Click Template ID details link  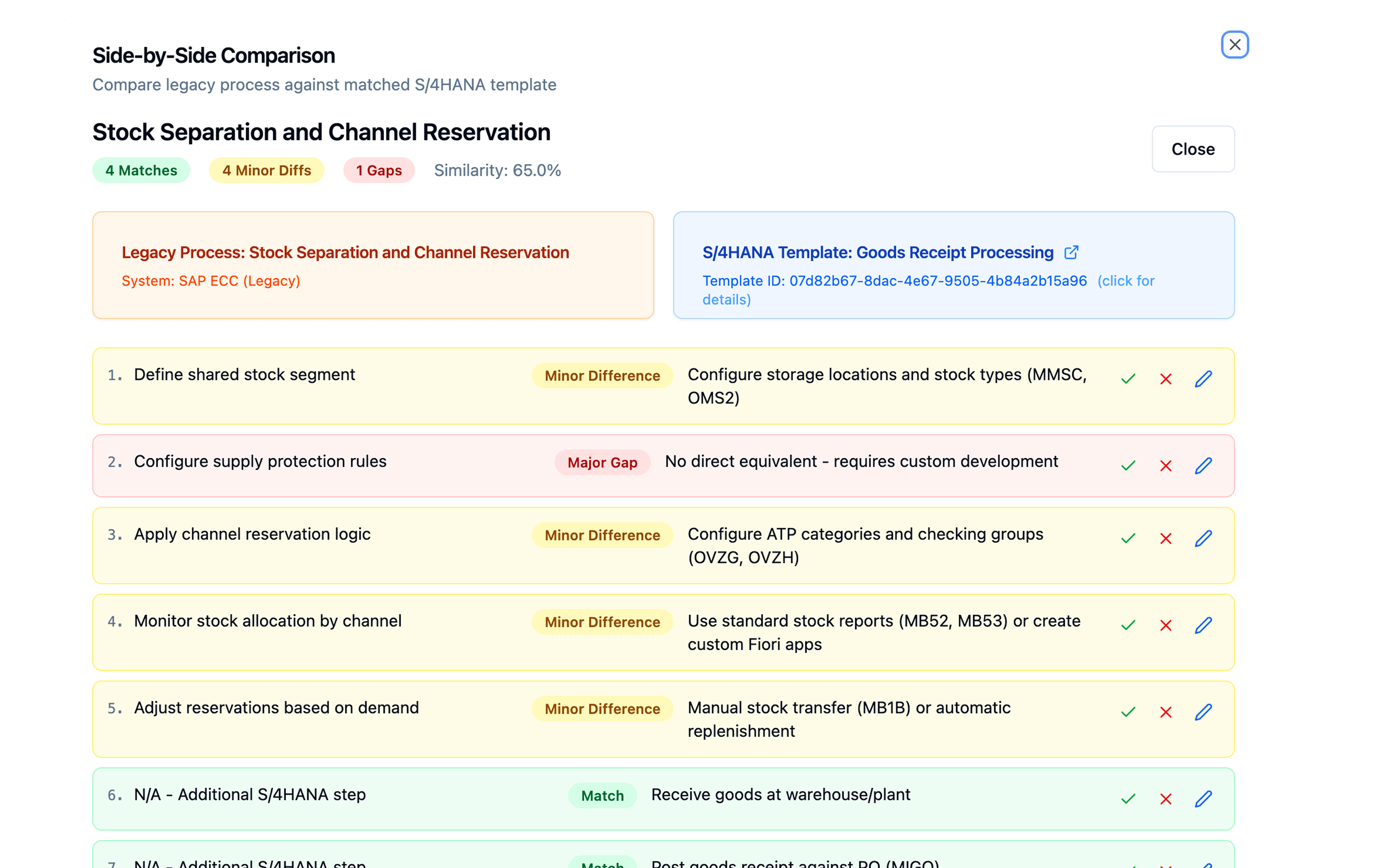pos(1125,281)
